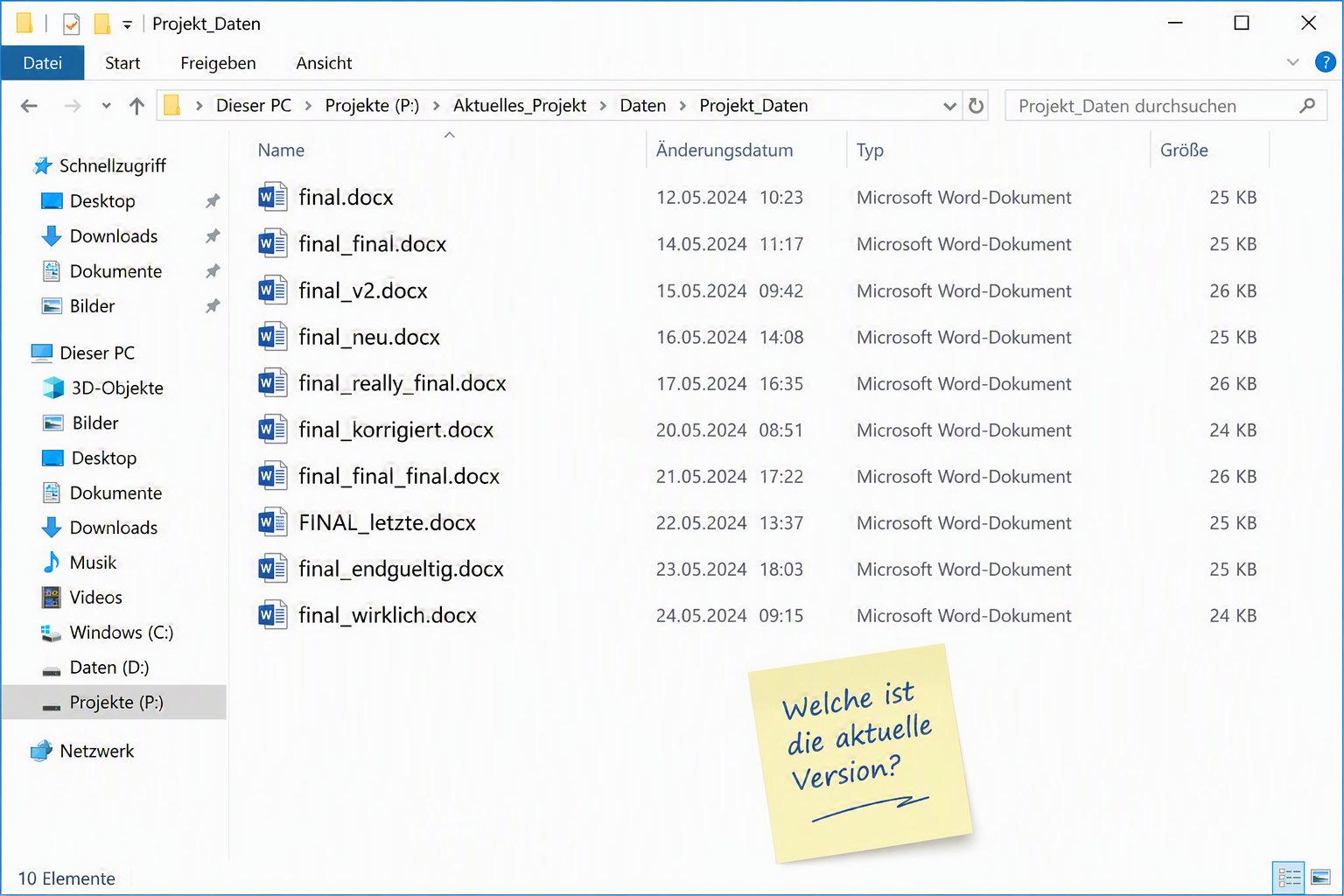This screenshot has width=1344, height=896.
Task: Switch to details view layout icon
Action: tap(1288, 877)
